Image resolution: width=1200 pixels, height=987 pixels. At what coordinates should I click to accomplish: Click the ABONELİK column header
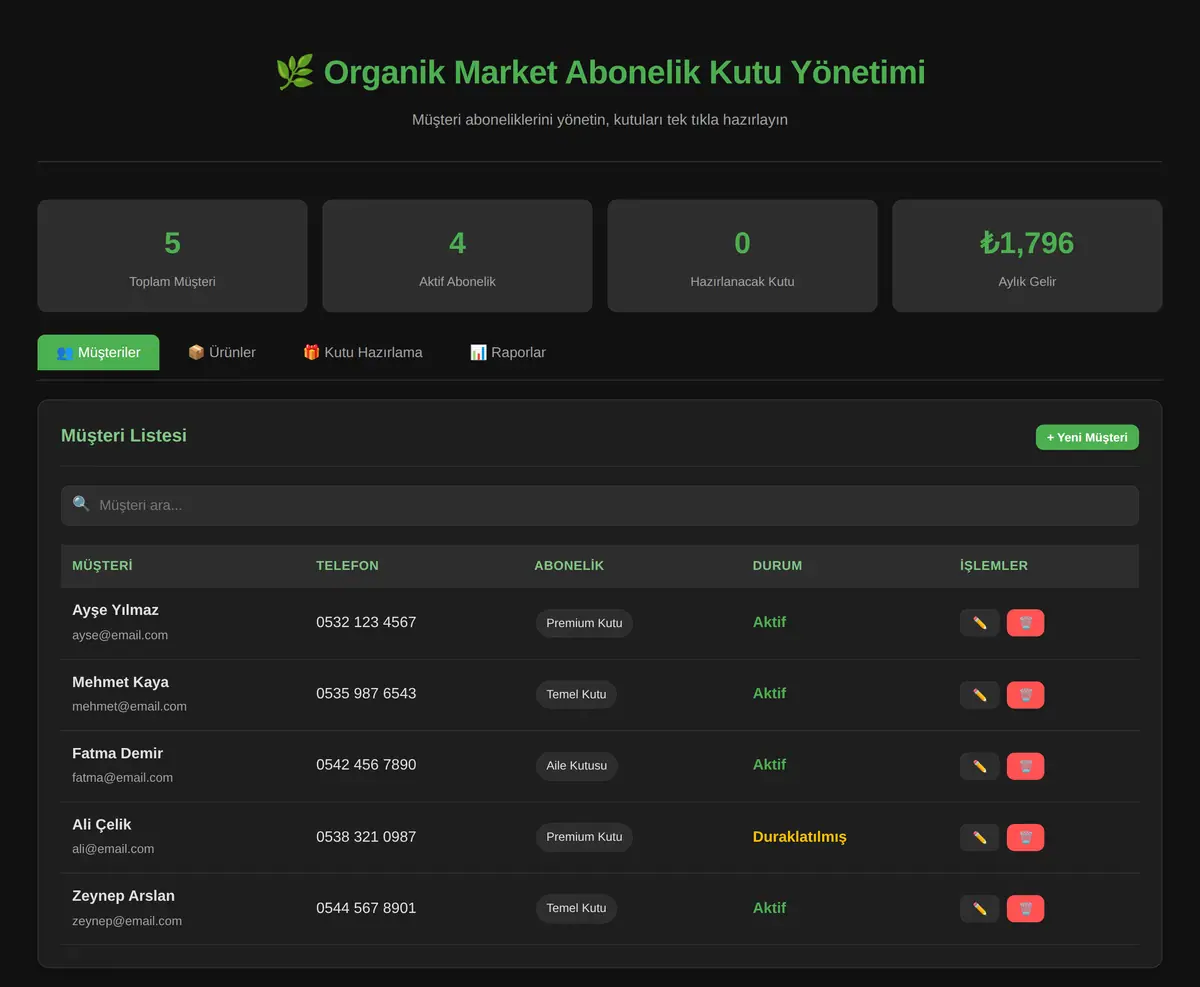(569, 566)
